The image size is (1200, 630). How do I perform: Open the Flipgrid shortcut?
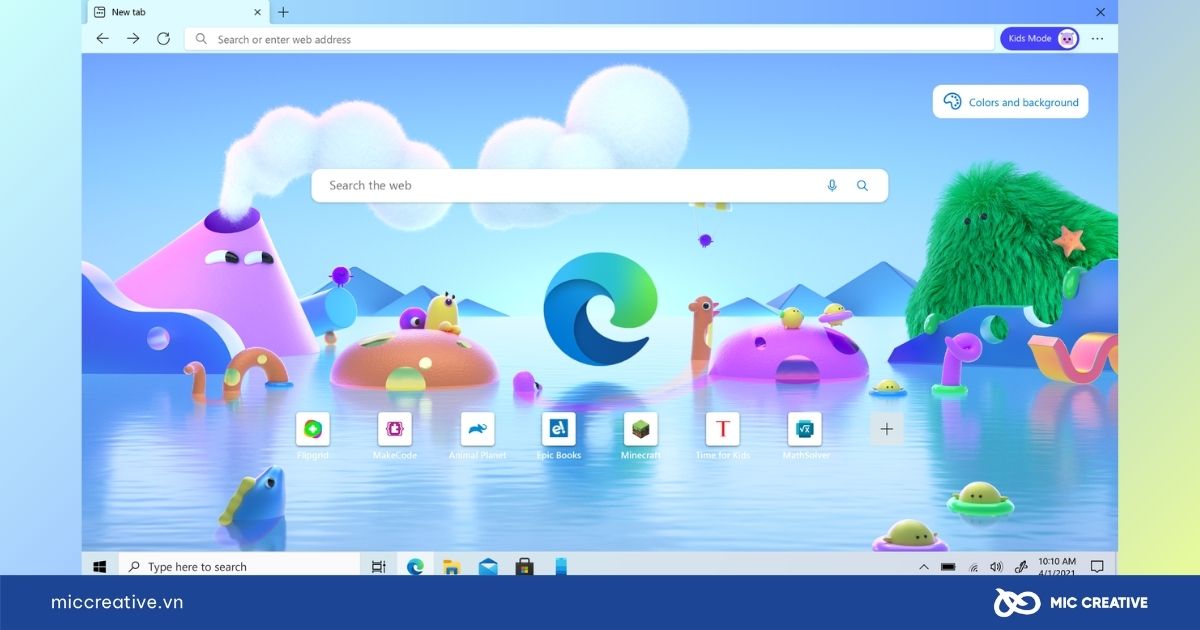312,430
